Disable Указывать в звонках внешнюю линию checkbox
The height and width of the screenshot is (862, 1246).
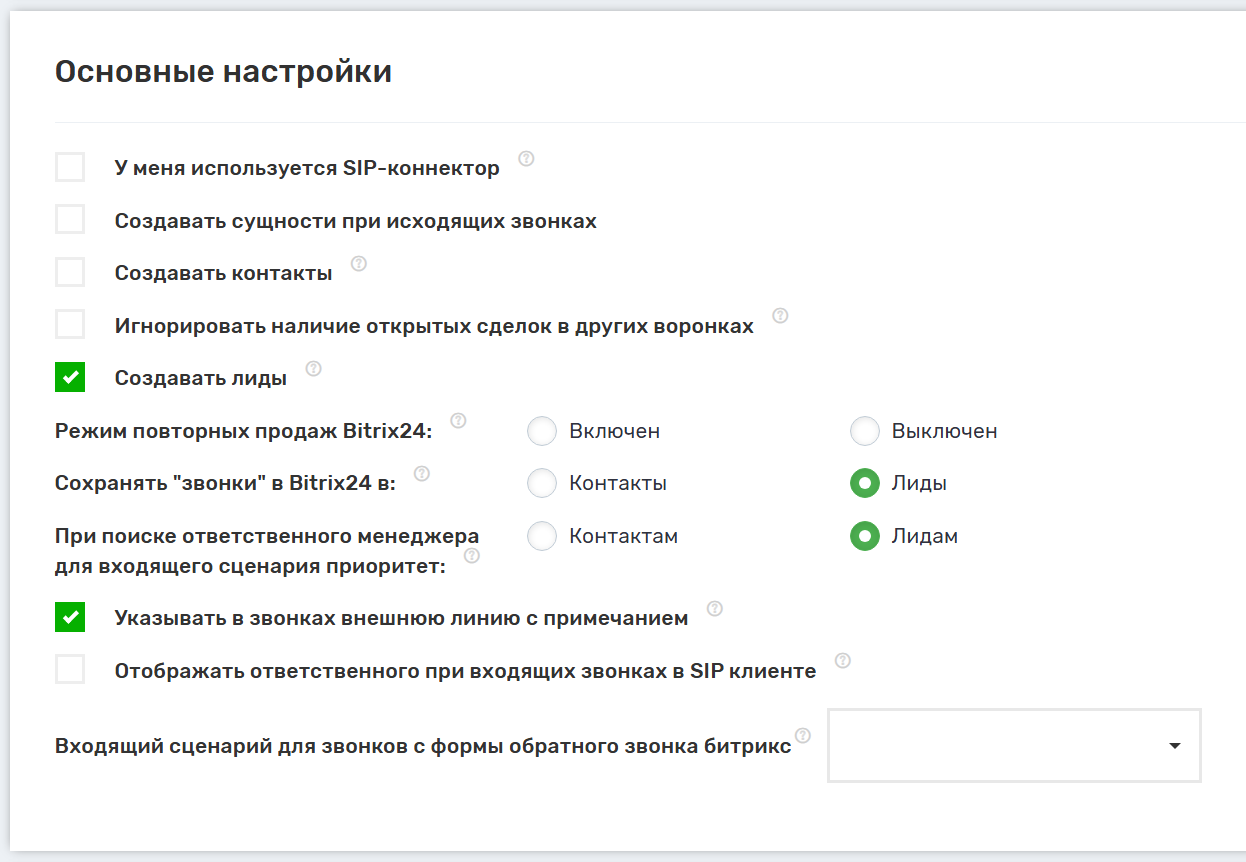pyautogui.click(x=70, y=617)
